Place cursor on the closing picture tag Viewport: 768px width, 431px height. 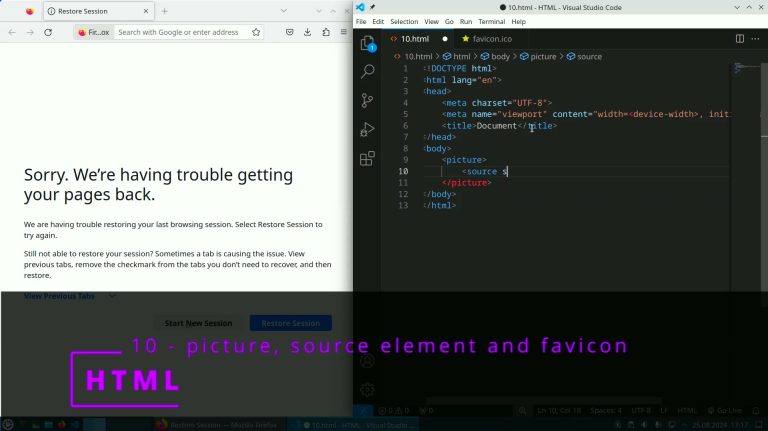click(x=466, y=183)
